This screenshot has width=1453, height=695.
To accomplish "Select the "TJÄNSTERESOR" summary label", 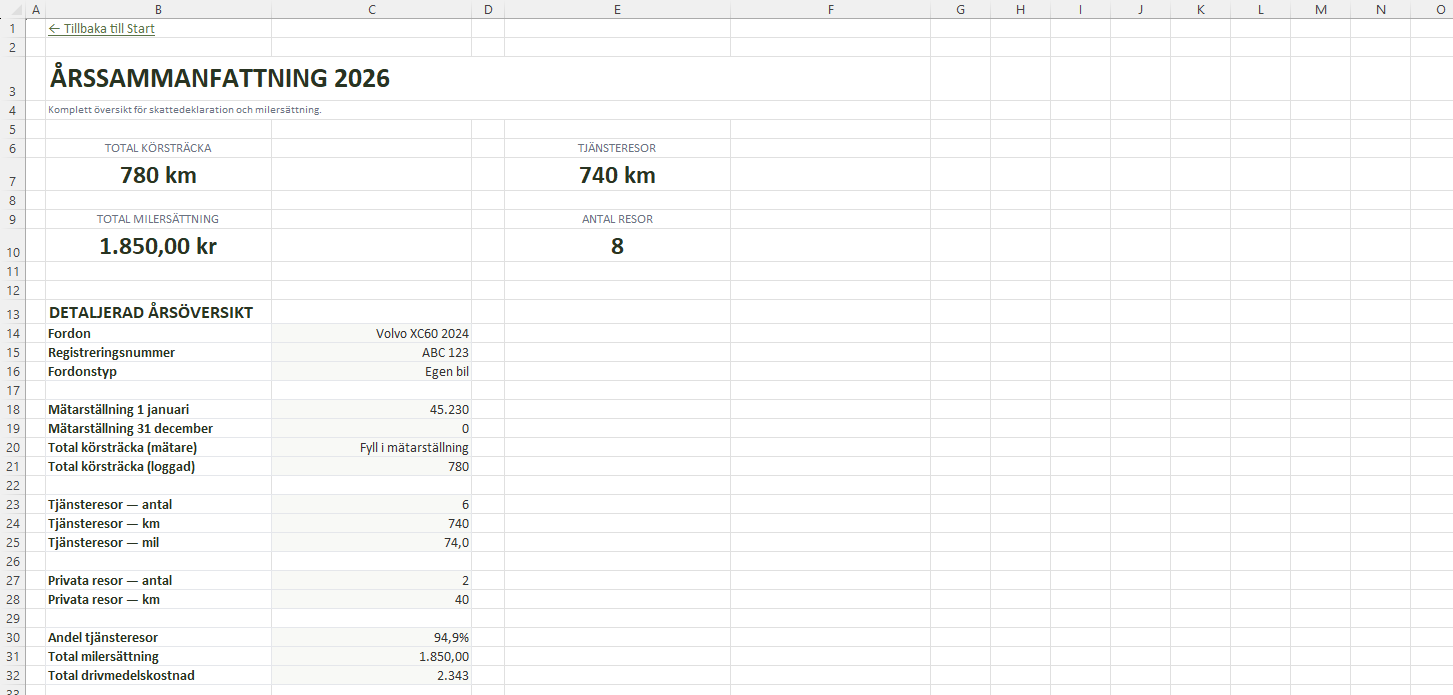I will [617, 148].
